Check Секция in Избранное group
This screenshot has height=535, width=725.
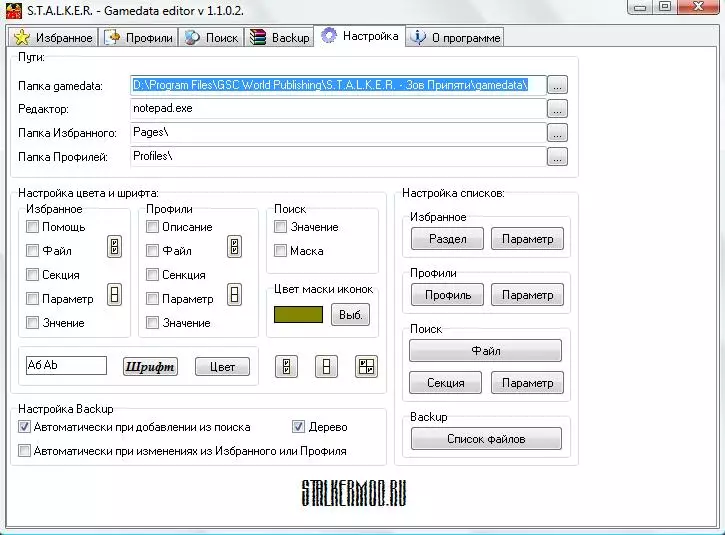coord(32,275)
